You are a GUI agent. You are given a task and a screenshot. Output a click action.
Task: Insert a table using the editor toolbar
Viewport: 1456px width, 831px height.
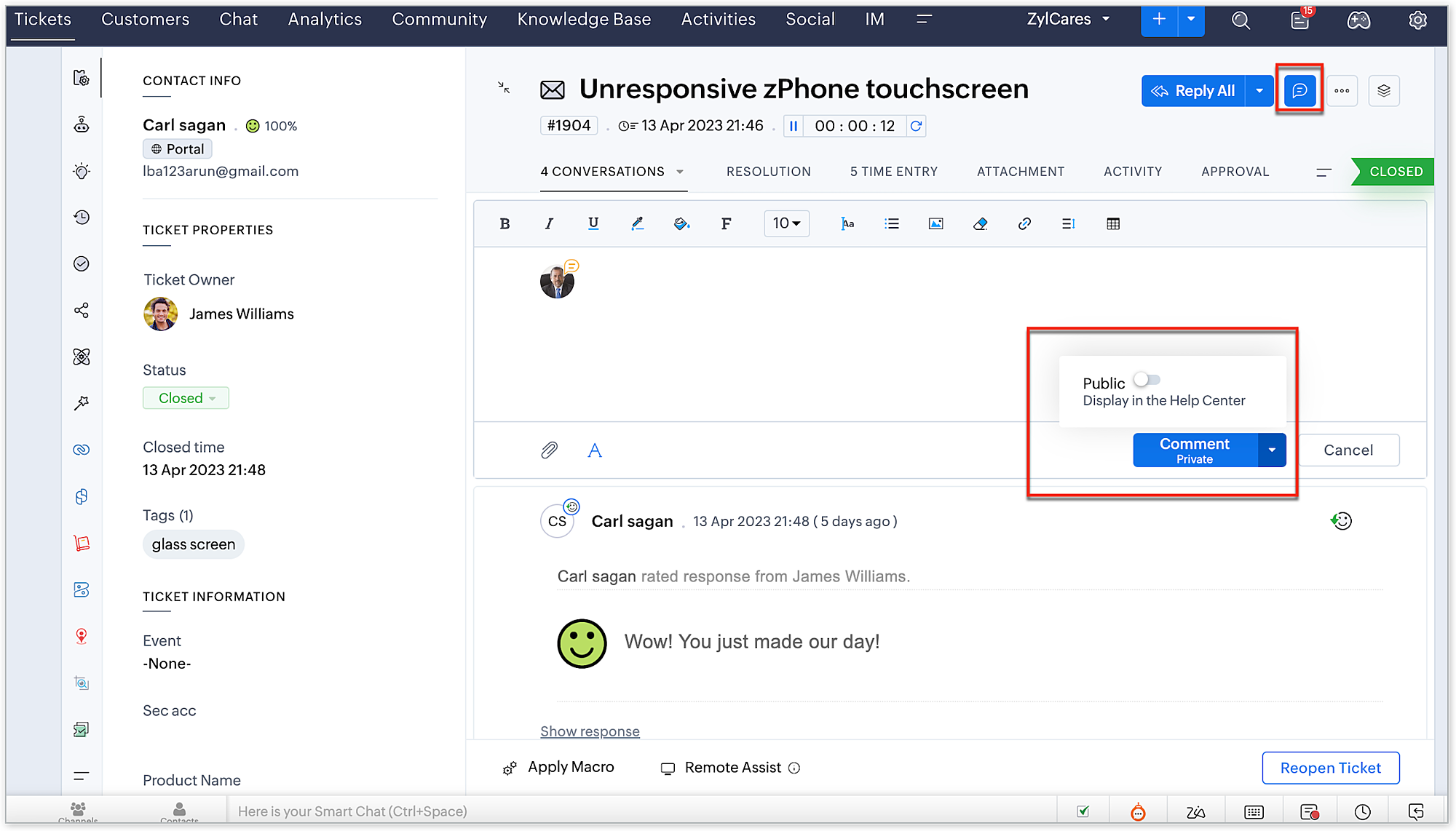tap(1112, 223)
